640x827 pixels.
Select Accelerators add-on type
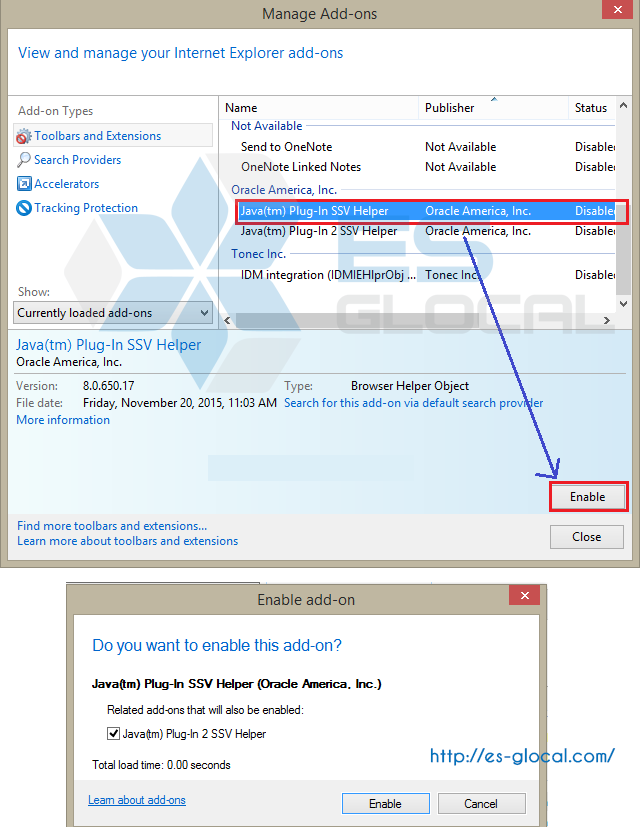pyautogui.click(x=66, y=184)
